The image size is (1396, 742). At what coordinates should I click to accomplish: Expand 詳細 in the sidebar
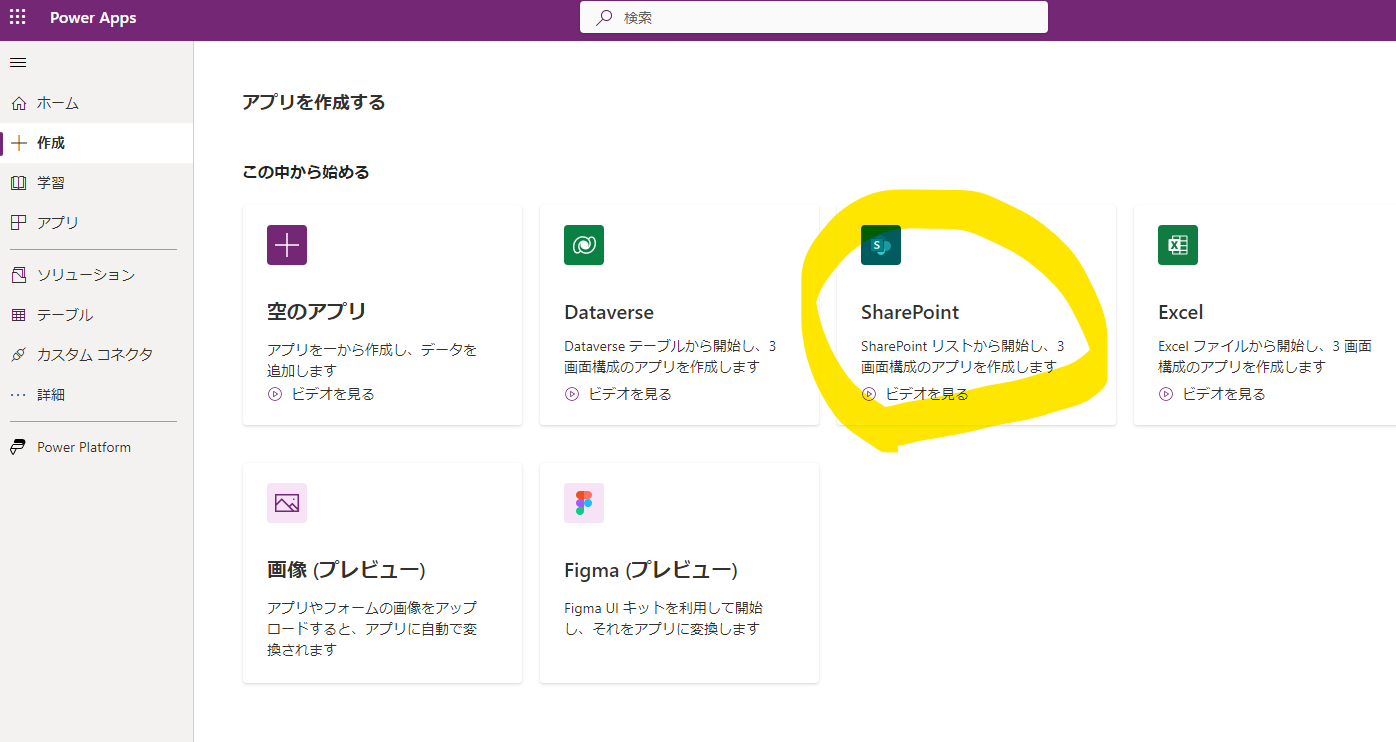[x=96, y=395]
